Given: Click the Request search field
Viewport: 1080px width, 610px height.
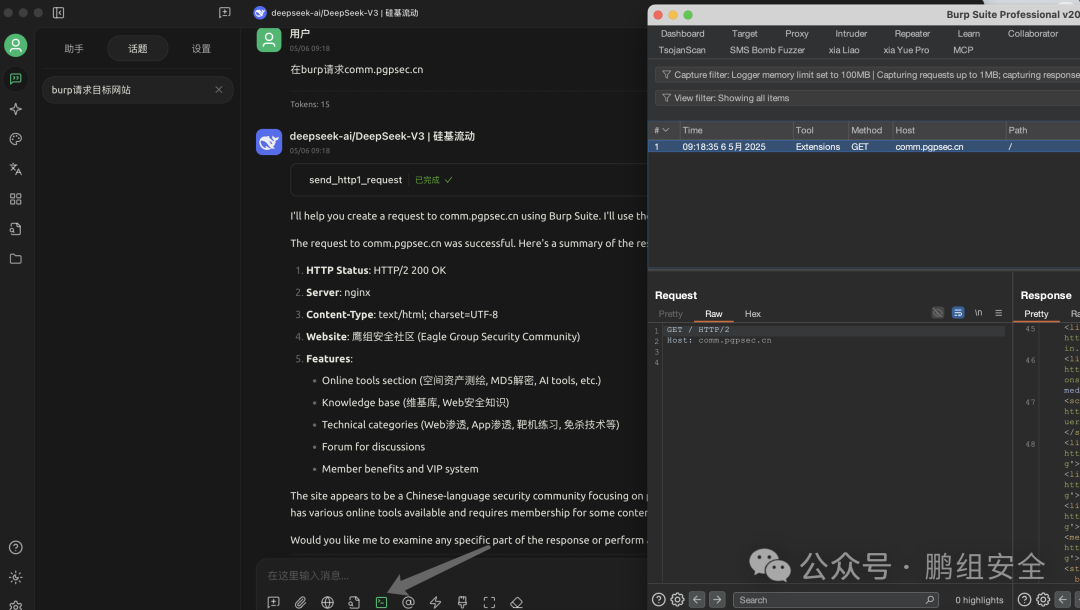Looking at the screenshot, I should 835,600.
